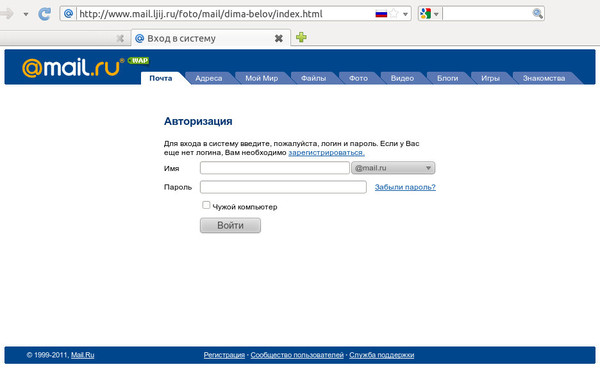The width and height of the screenshot is (600, 383).
Task: Click the forward navigation arrow
Action: click(7, 14)
